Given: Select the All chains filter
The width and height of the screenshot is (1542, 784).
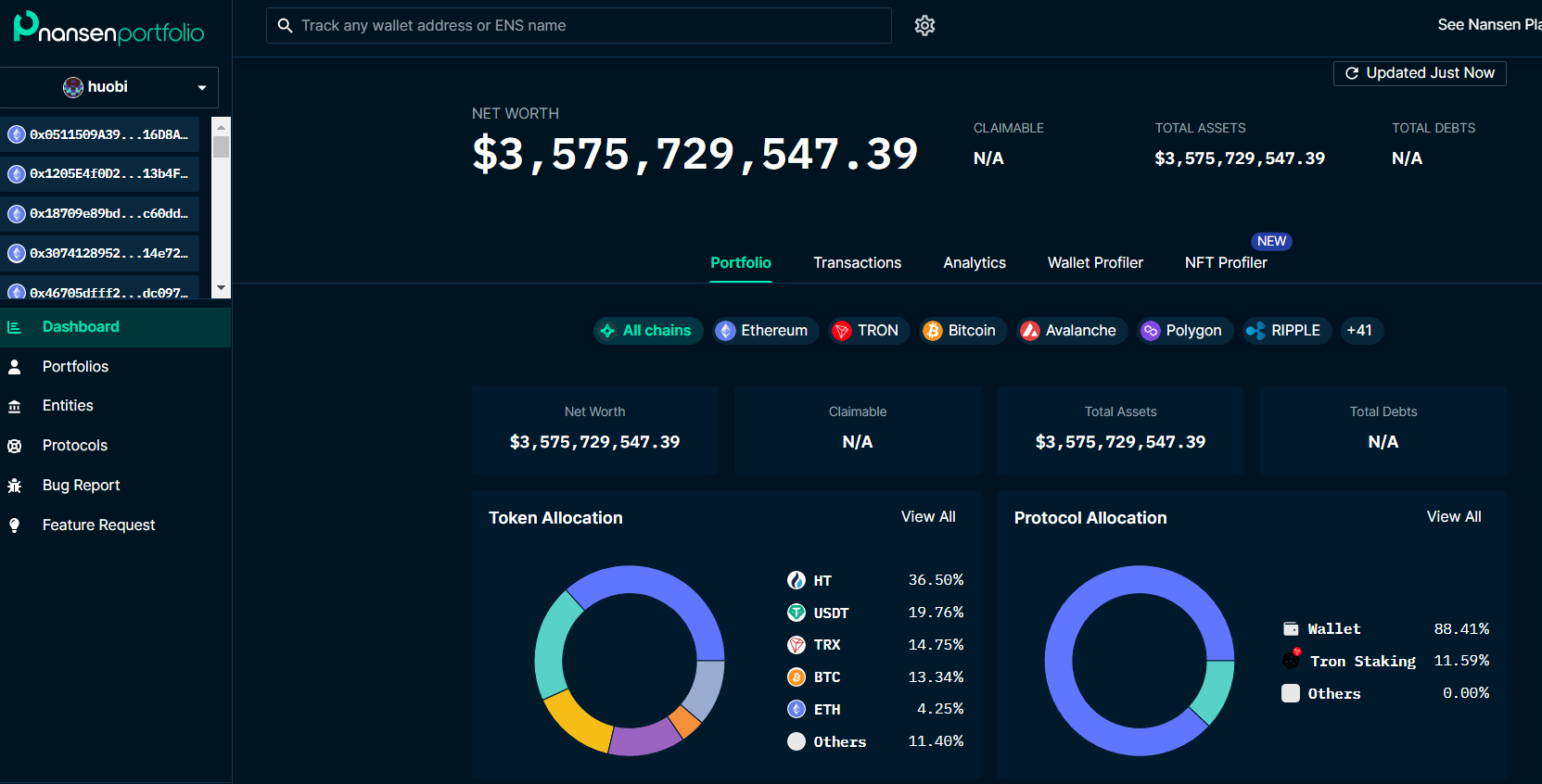Looking at the screenshot, I should coord(647,331).
